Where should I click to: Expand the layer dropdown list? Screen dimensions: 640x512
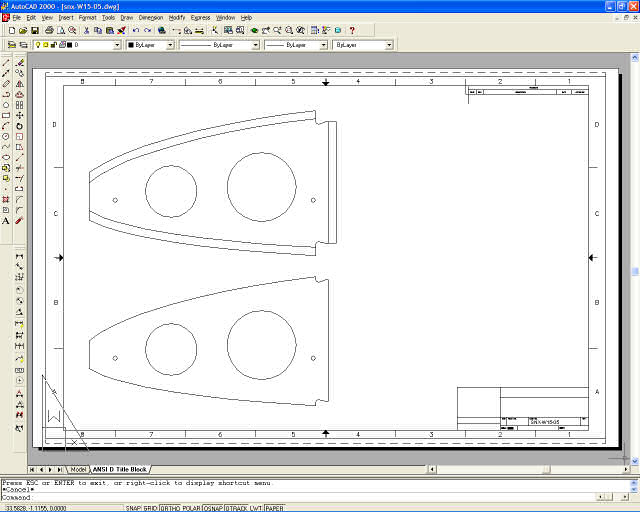coord(117,45)
